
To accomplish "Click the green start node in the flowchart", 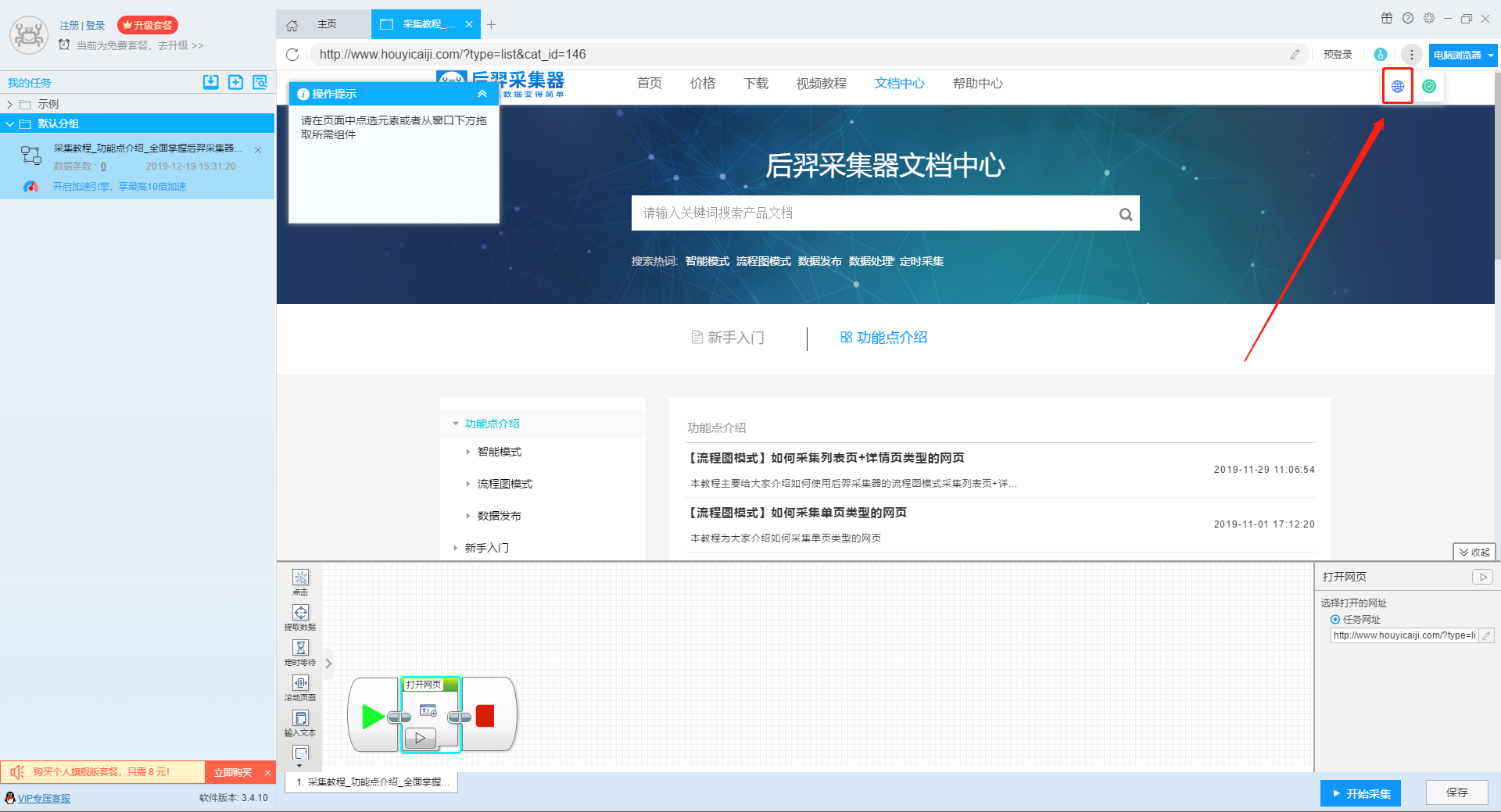I will (x=373, y=716).
